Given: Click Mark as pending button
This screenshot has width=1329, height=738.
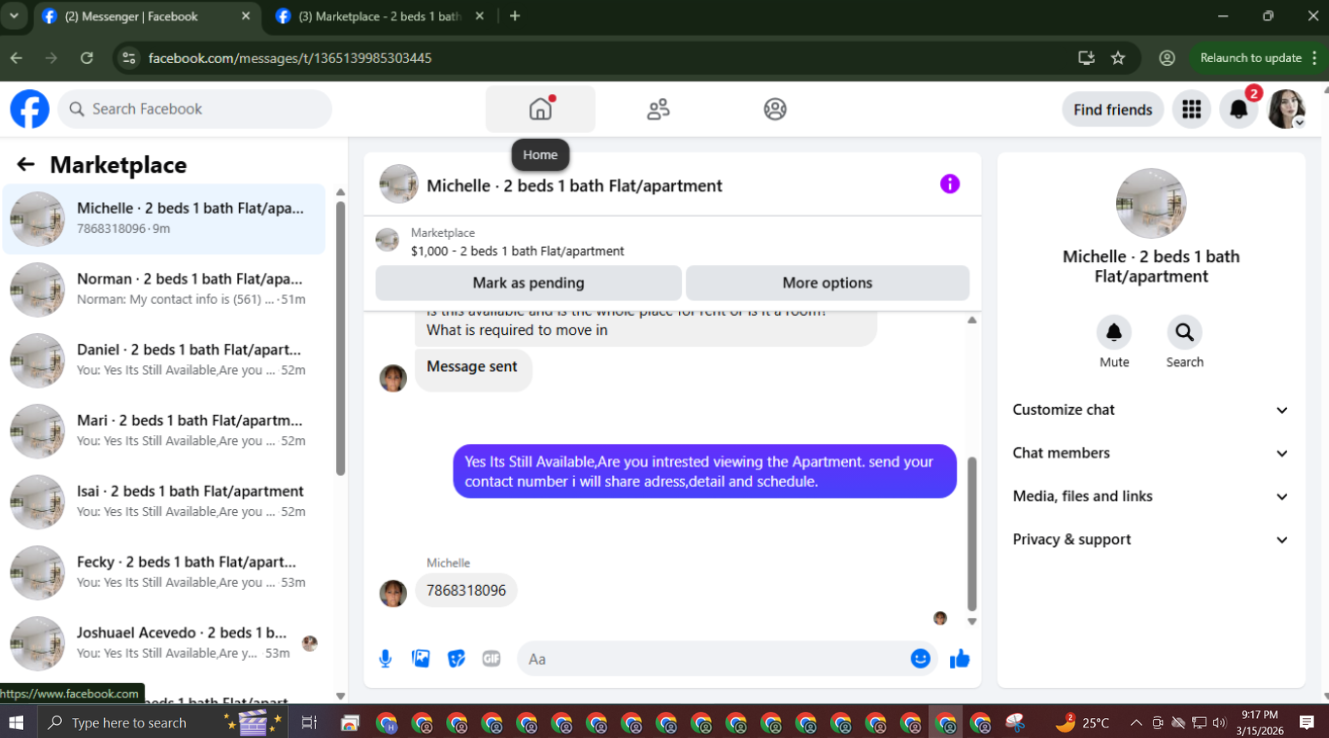Looking at the screenshot, I should [x=528, y=283].
